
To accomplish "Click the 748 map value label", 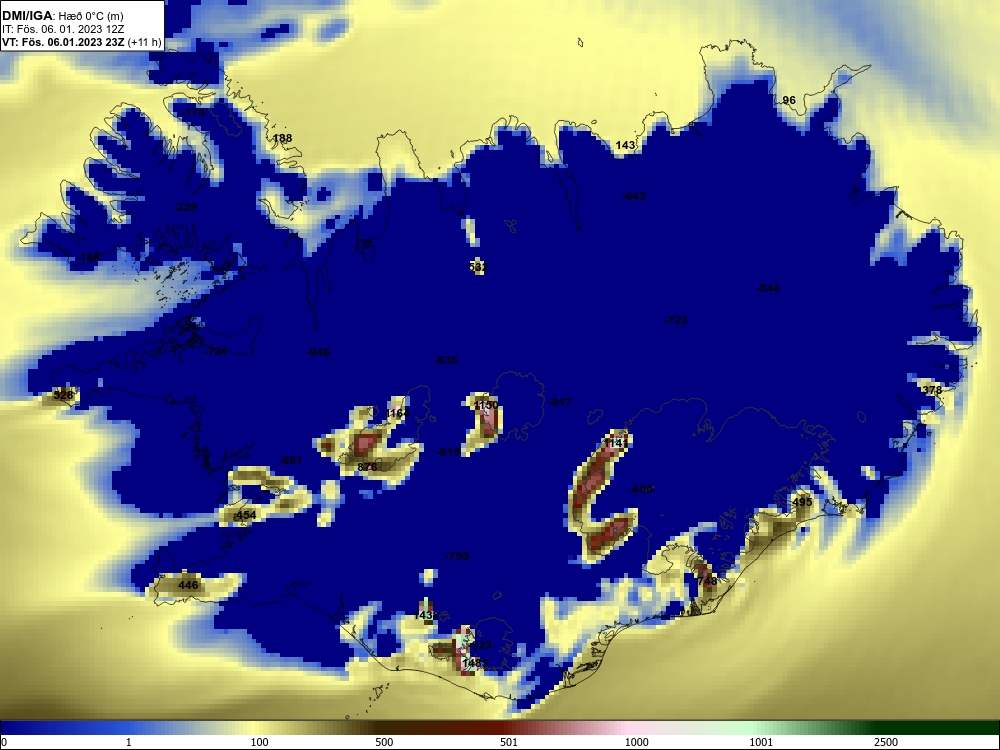I will click(707, 581).
